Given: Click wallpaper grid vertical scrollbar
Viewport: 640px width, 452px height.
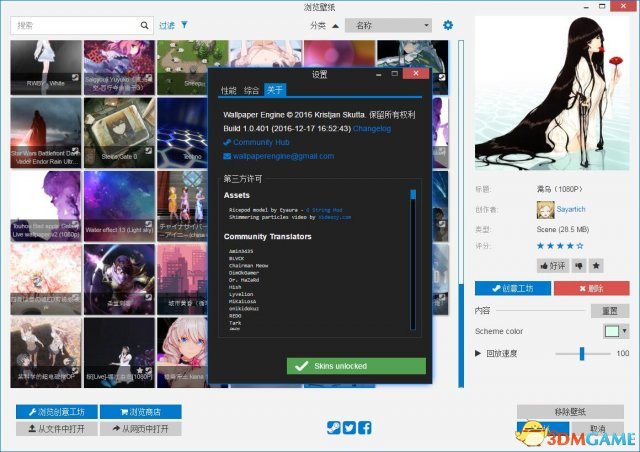Looking at the screenshot, I should 461,213.
